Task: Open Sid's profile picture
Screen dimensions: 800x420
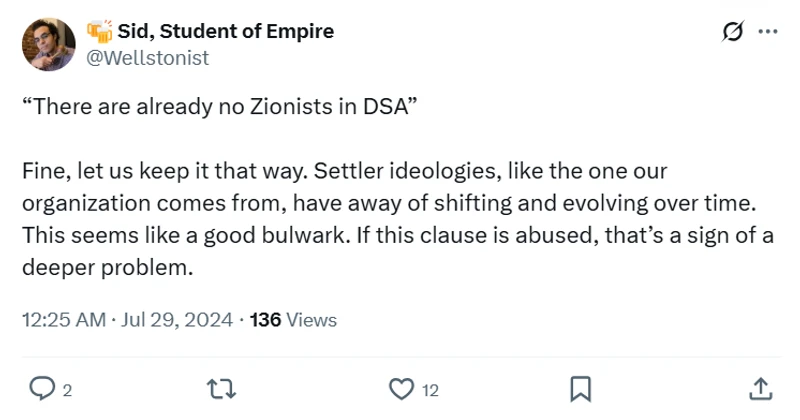Action: [x=48, y=44]
